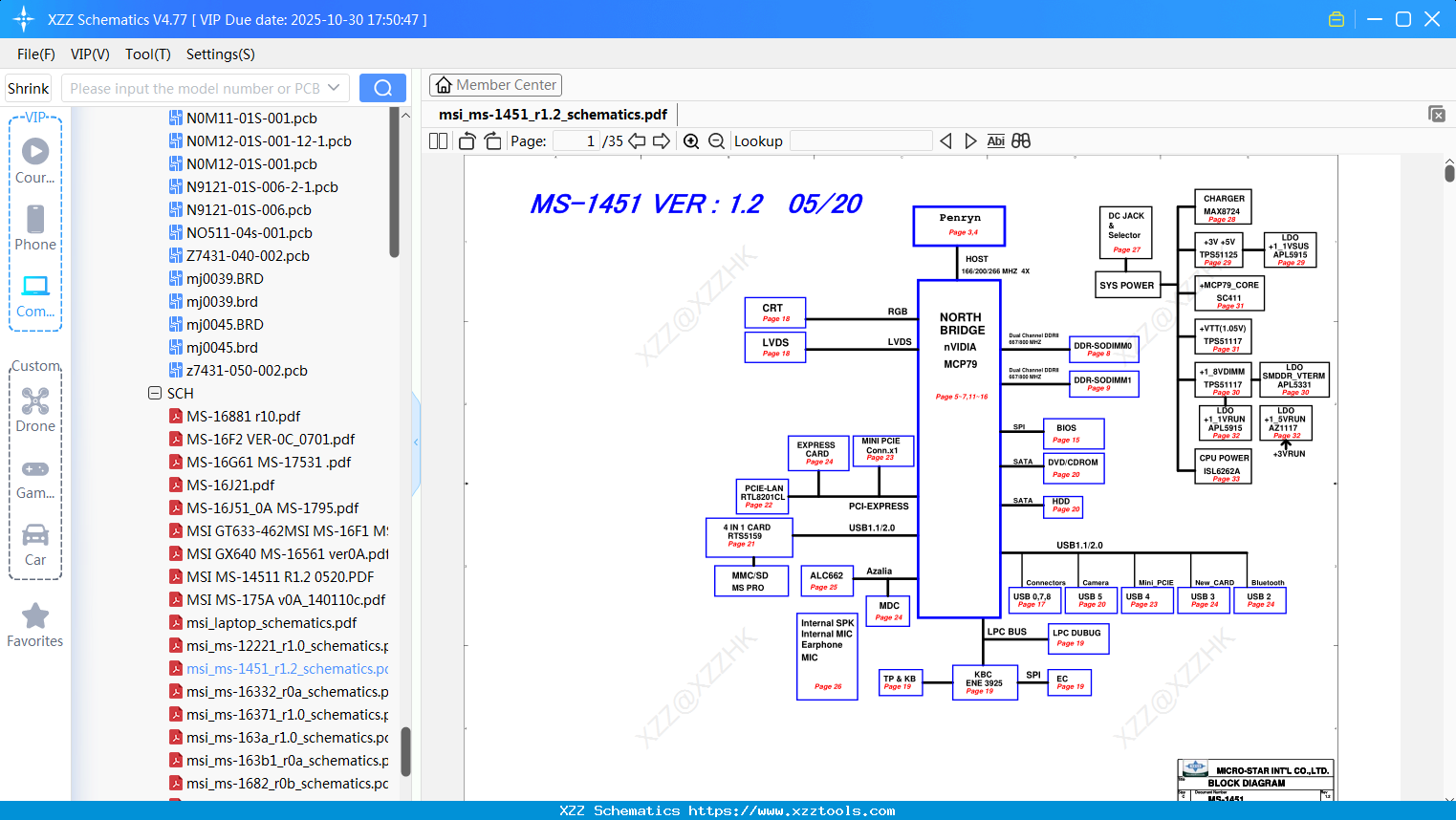Expand the model number dropdown arrow
1456x820 pixels.
(334, 88)
